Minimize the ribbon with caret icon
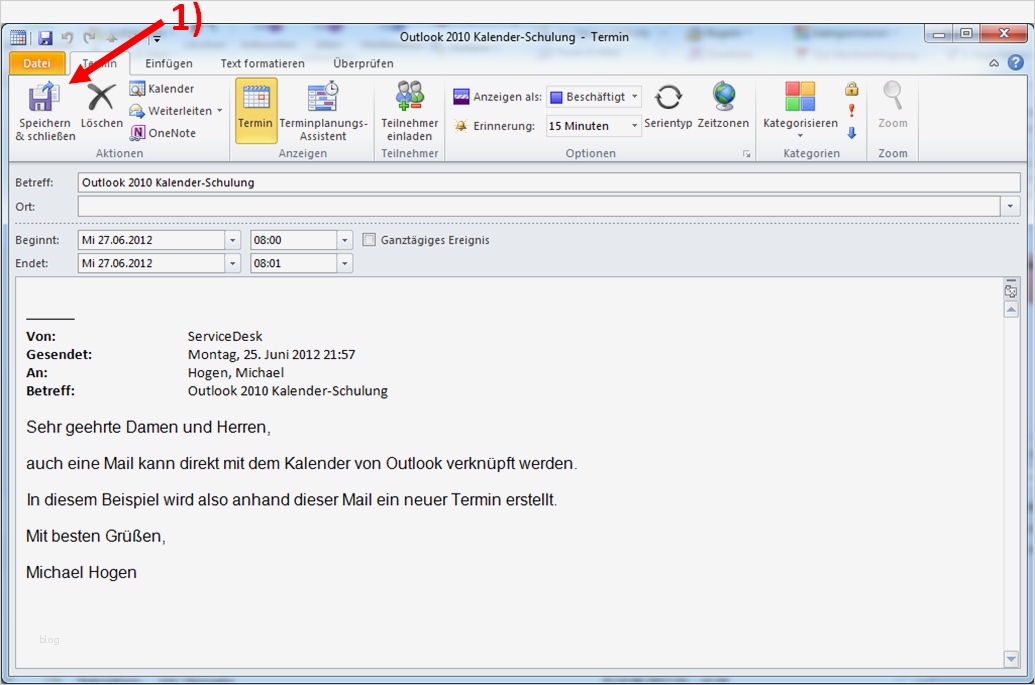Image resolution: width=1035 pixels, height=685 pixels. tap(994, 63)
